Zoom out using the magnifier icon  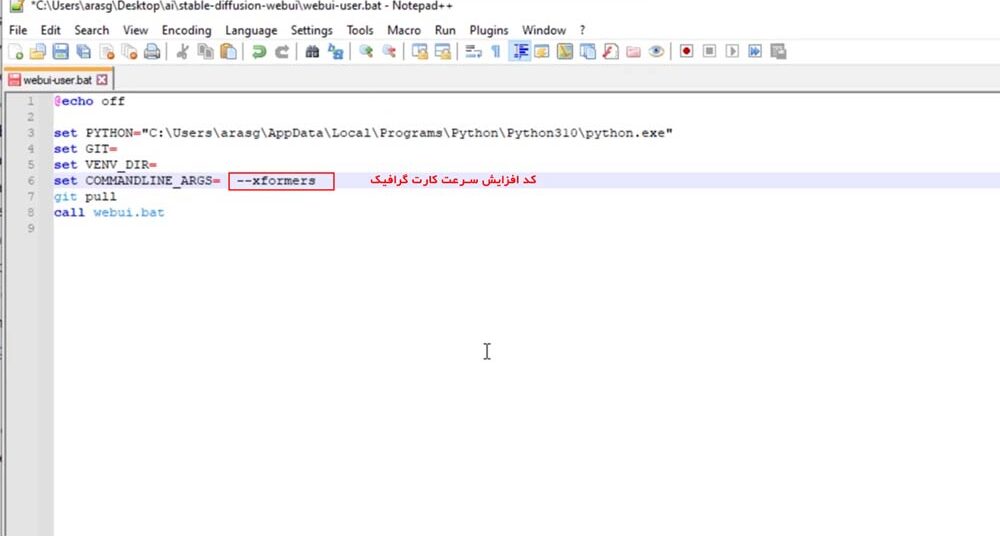388,52
